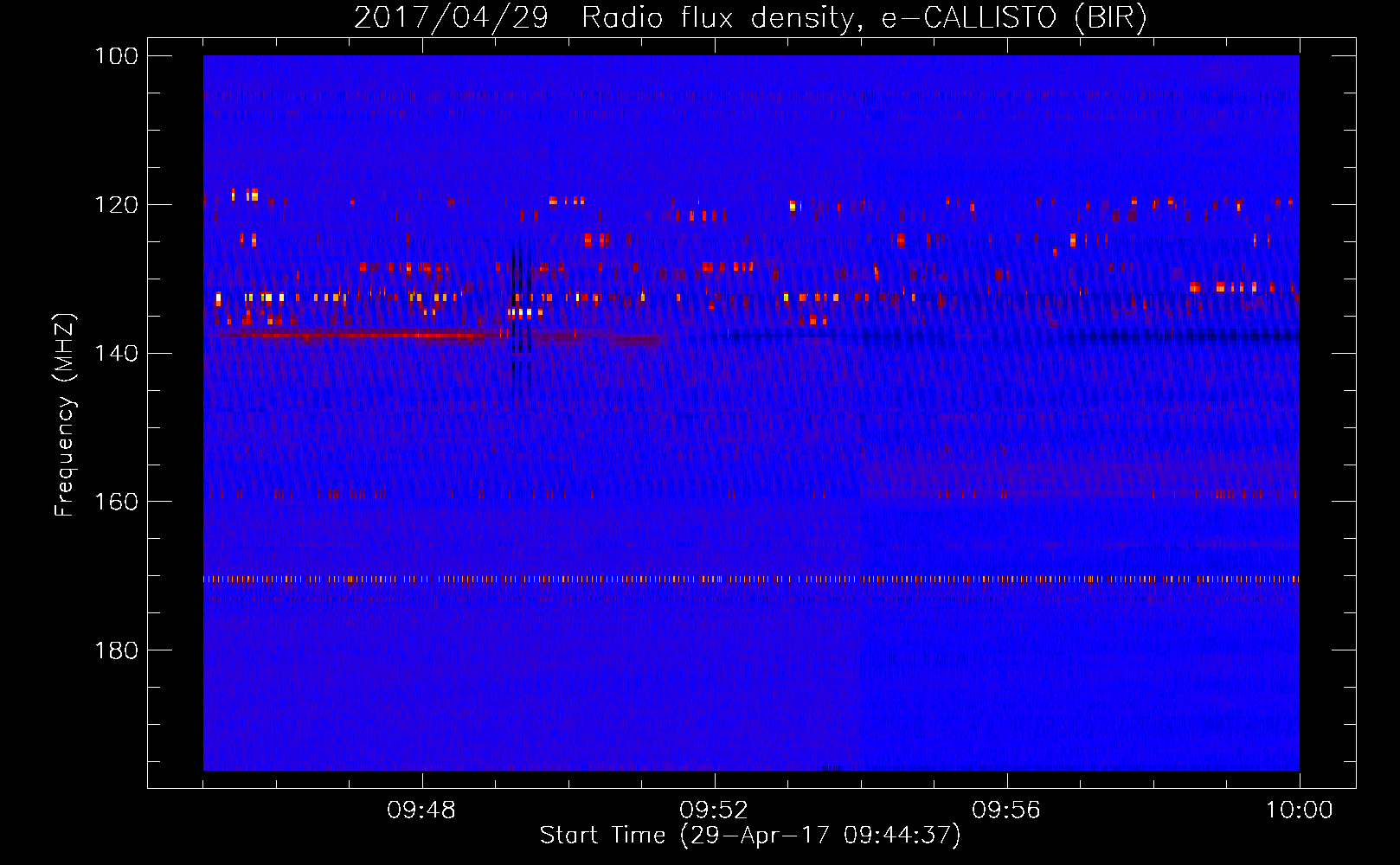Select the '100' frequency axis label
The height and width of the screenshot is (865, 1400).
pyautogui.click(x=116, y=56)
